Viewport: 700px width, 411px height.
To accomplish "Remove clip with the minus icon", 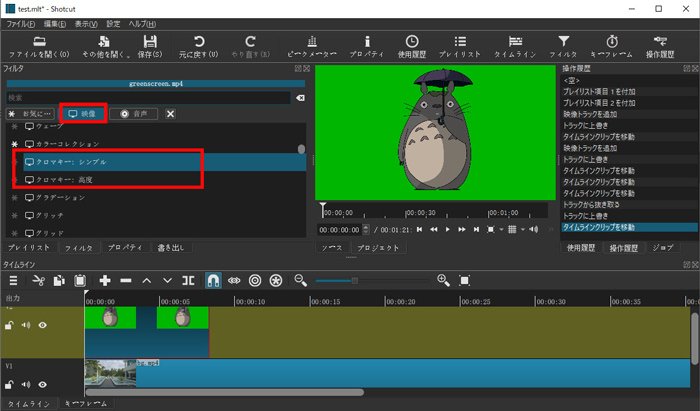I will click(x=126, y=281).
